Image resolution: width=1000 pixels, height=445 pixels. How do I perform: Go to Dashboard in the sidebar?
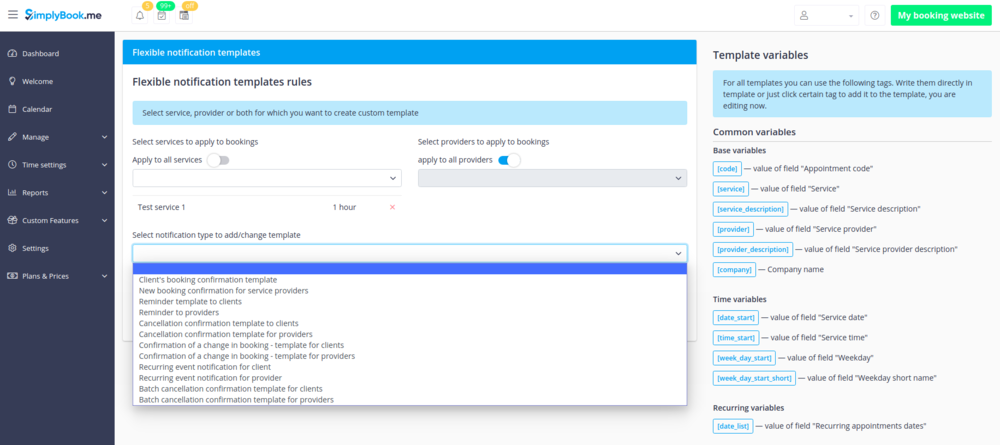coord(40,54)
